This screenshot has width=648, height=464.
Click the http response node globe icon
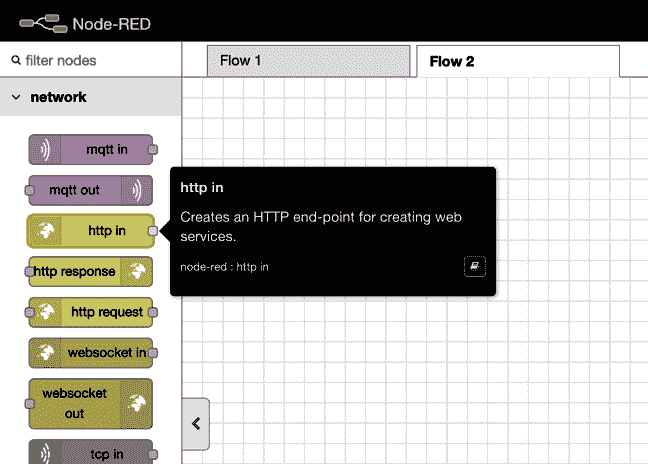[x=136, y=271]
